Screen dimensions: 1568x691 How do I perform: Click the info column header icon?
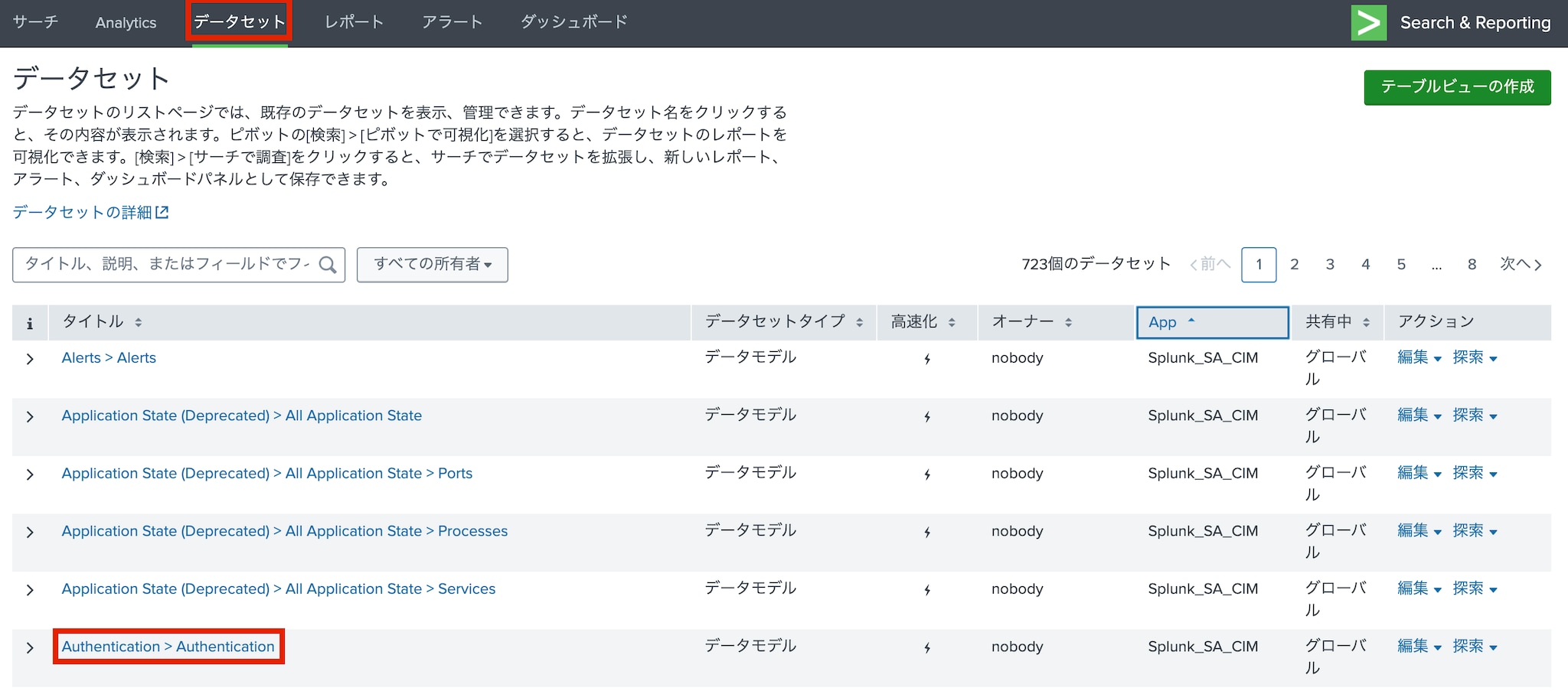30,324
